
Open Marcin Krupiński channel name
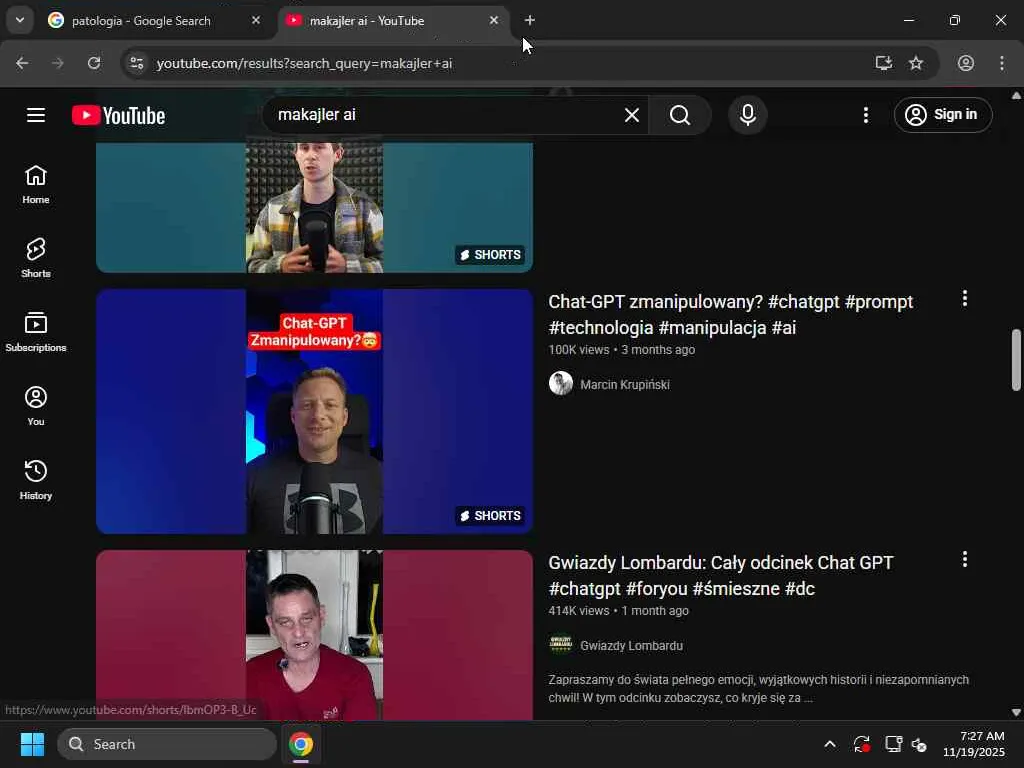pyautogui.click(x=624, y=385)
